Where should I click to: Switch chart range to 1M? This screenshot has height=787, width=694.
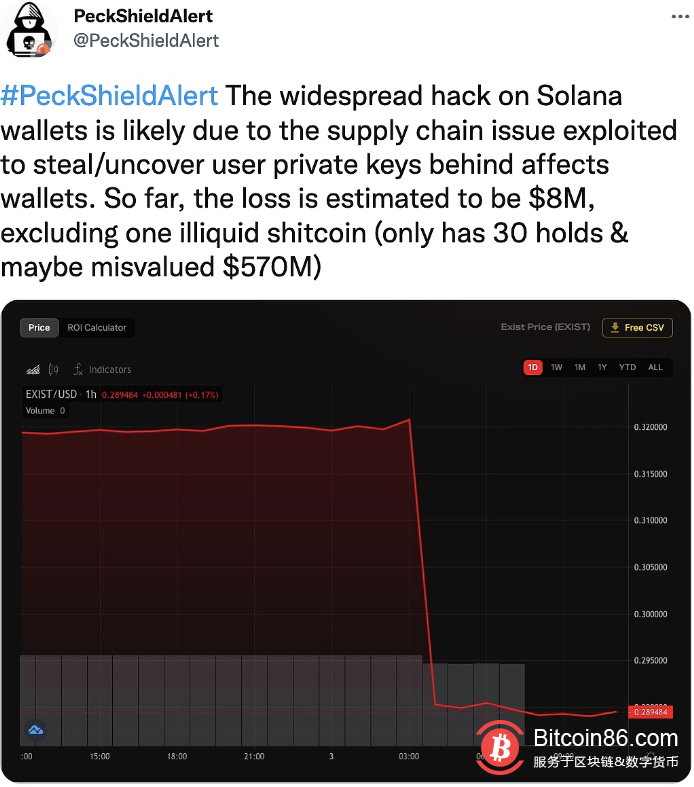579,367
